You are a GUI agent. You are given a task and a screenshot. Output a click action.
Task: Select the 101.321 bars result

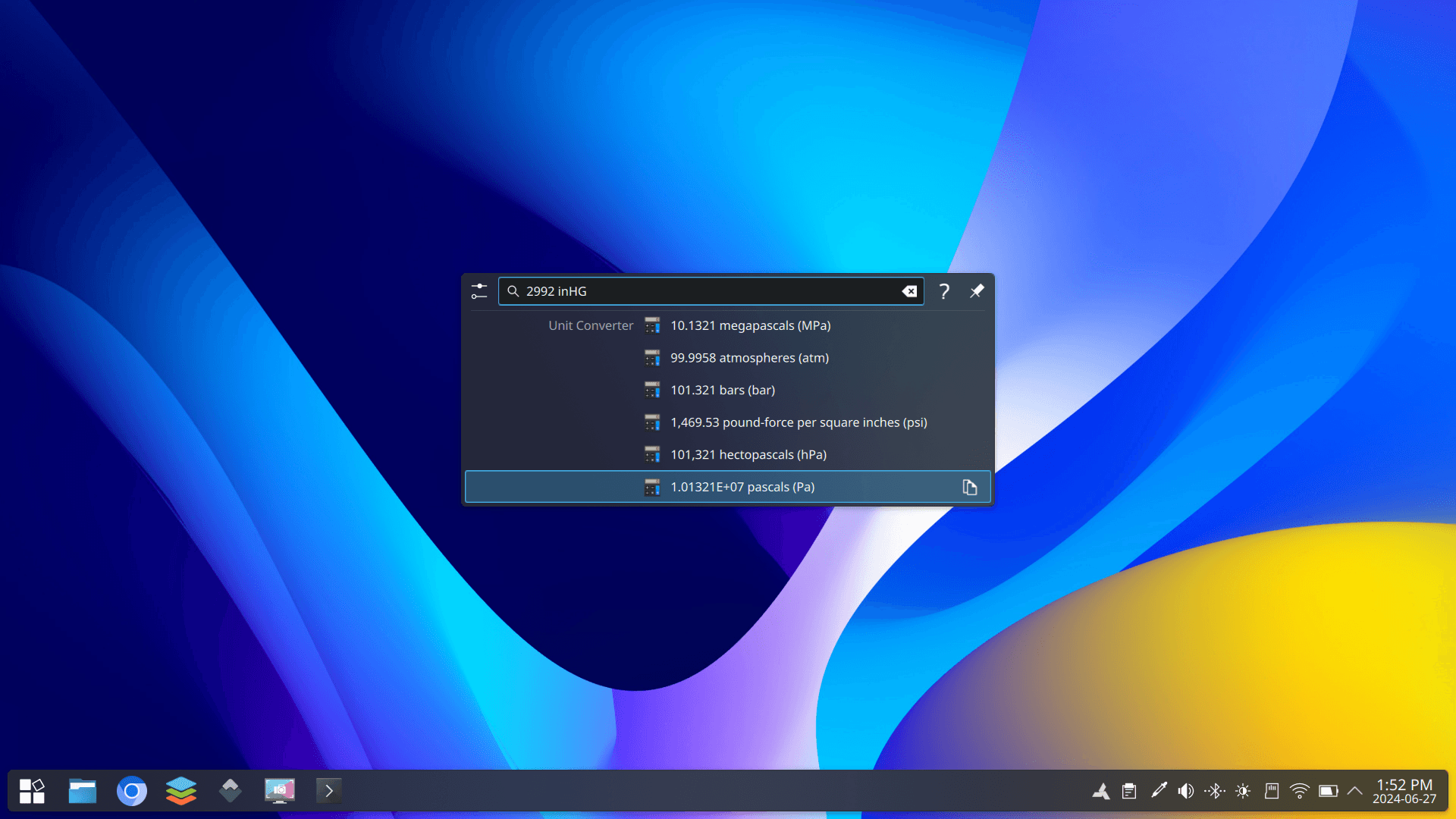(728, 390)
